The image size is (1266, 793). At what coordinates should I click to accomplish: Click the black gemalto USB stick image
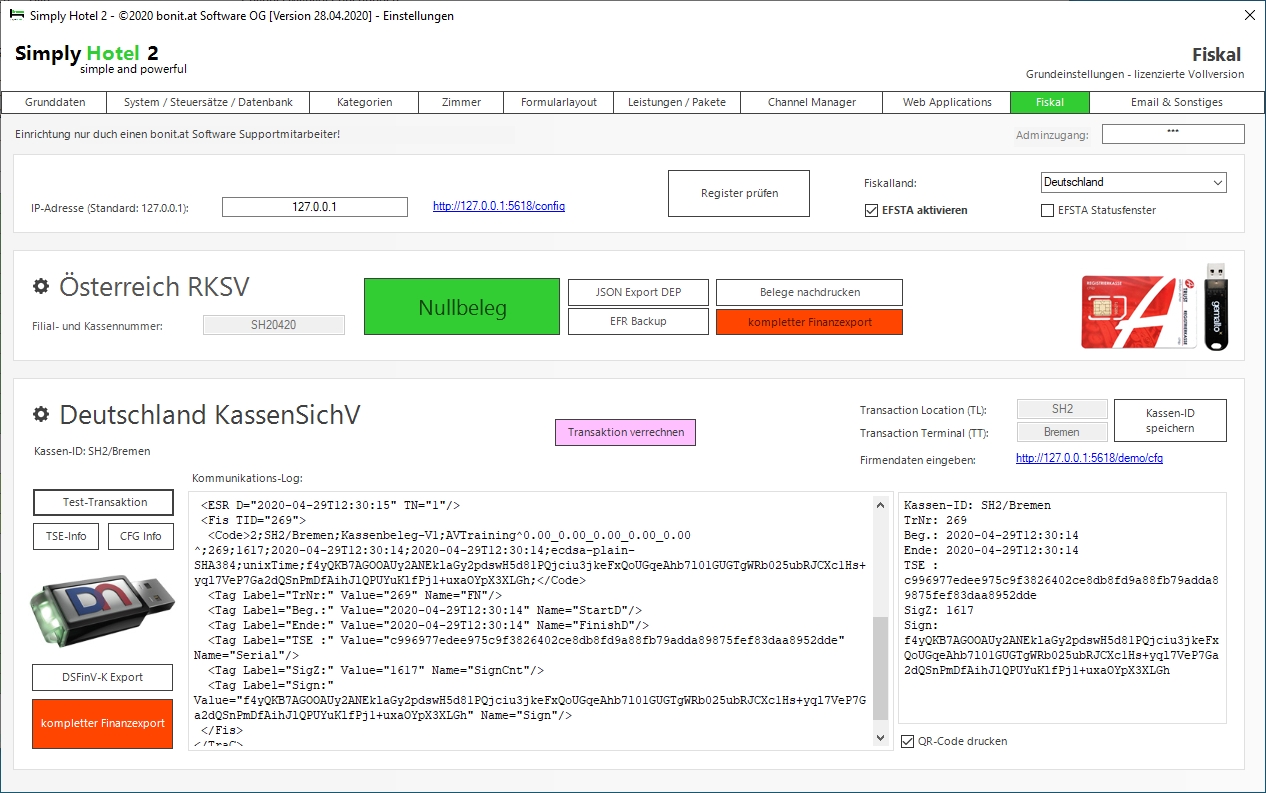(x=1216, y=306)
